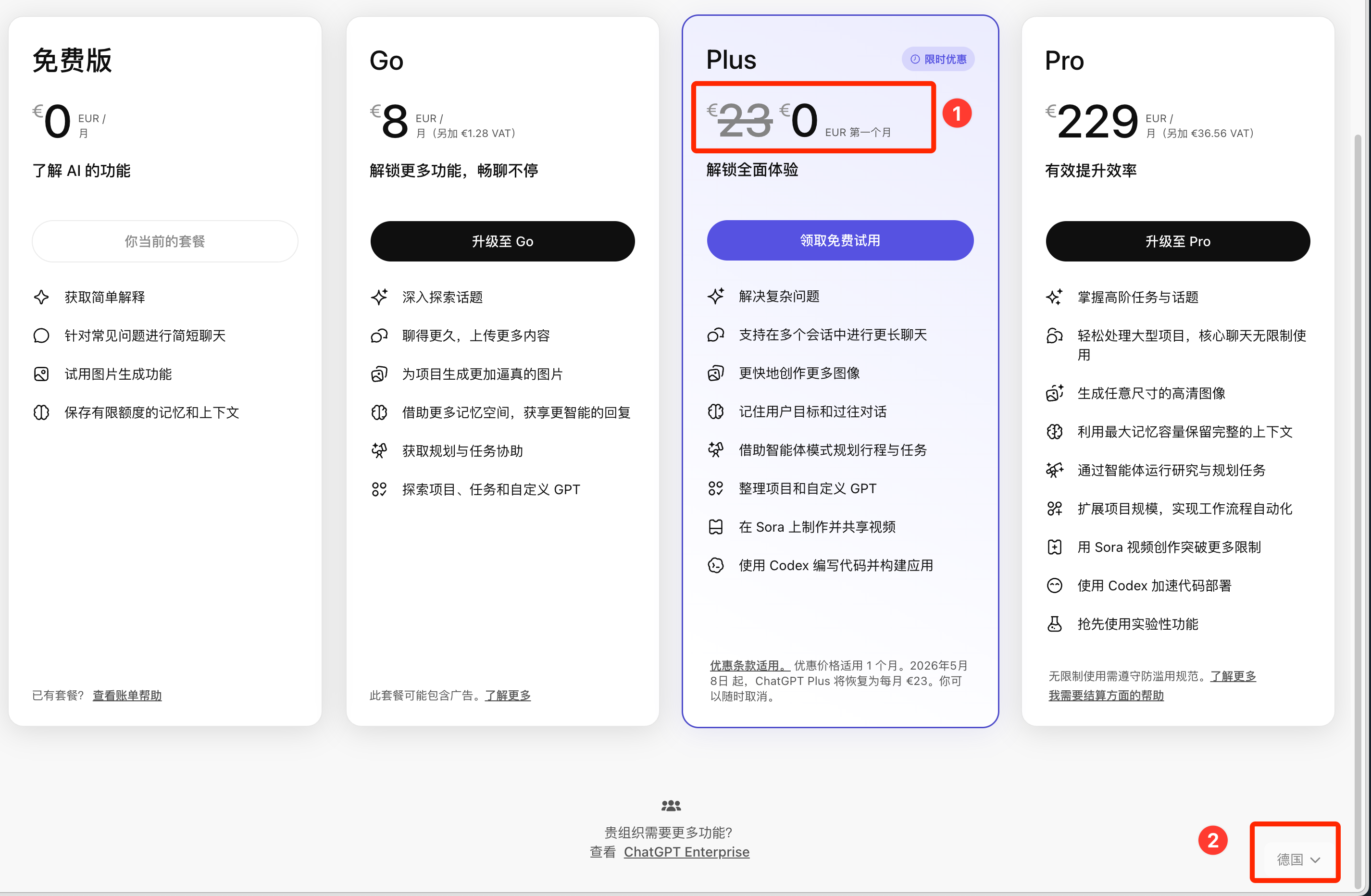1371x896 pixels.
Task: Click the experimental features flask icon
Action: click(x=1054, y=623)
